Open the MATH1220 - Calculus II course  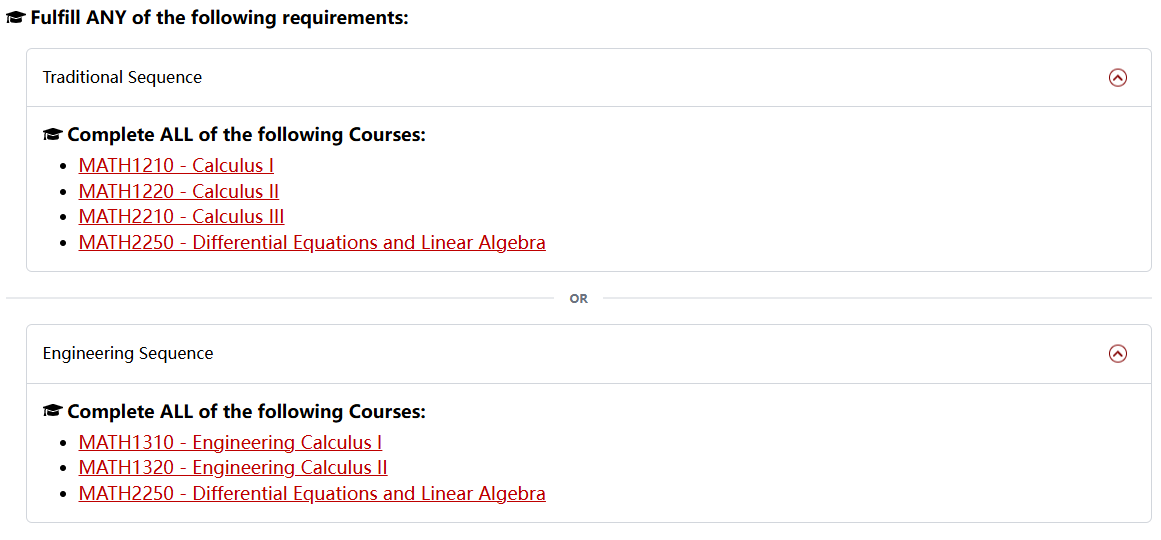(178, 191)
